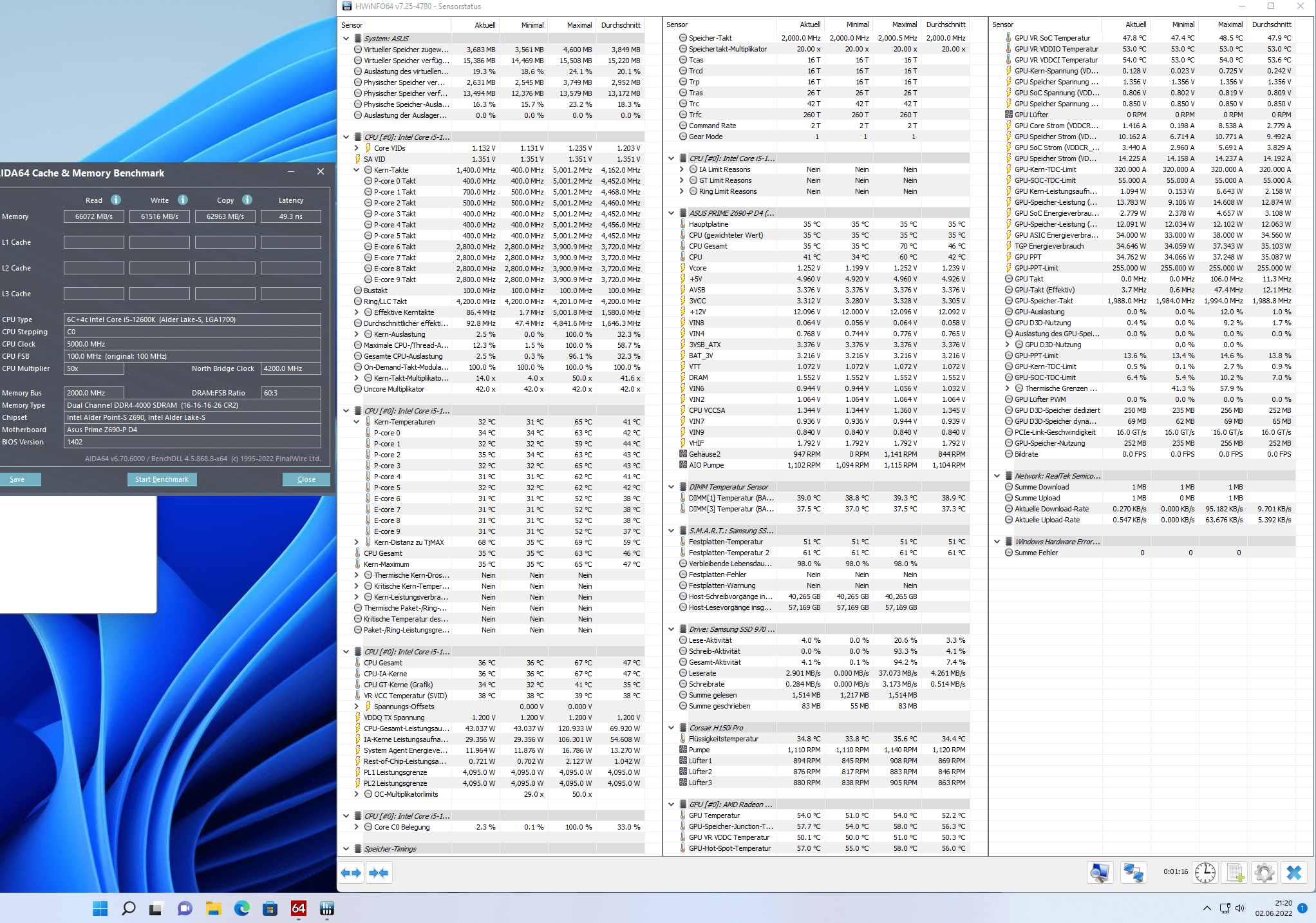
Task: Click the info icon next to Read
Action: (116, 200)
